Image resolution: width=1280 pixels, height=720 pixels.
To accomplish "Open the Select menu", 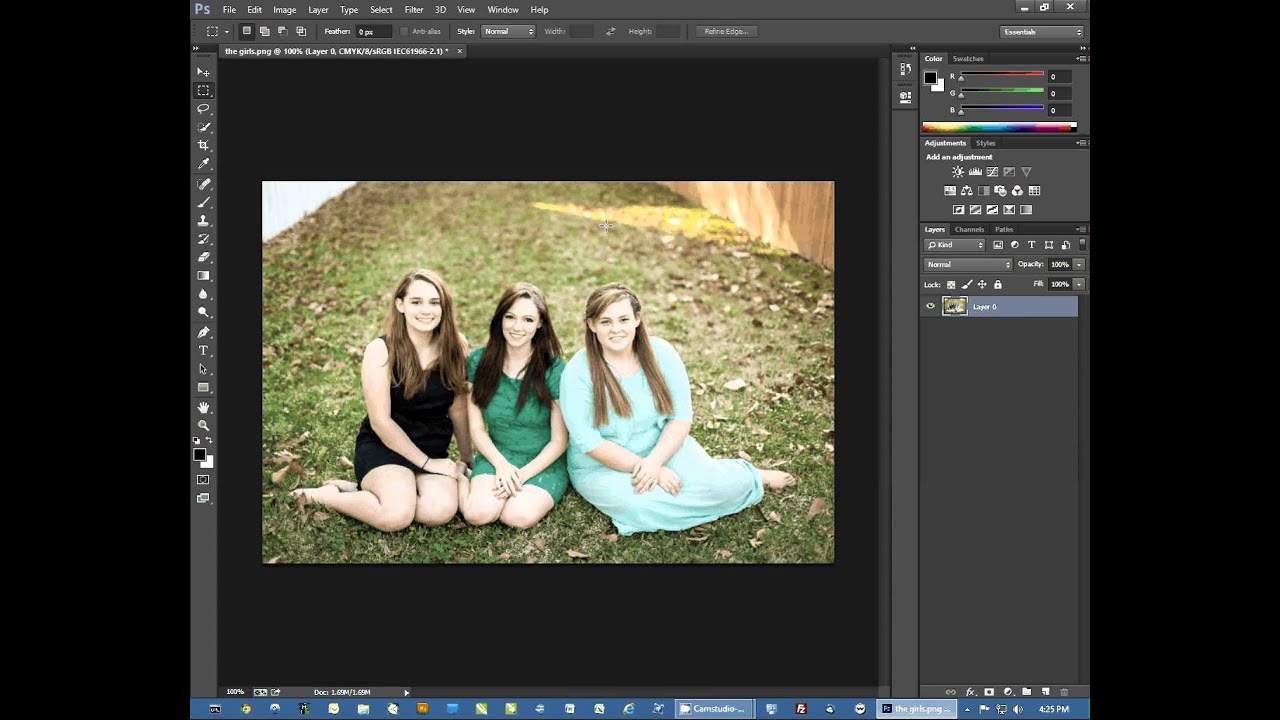I will 381,10.
